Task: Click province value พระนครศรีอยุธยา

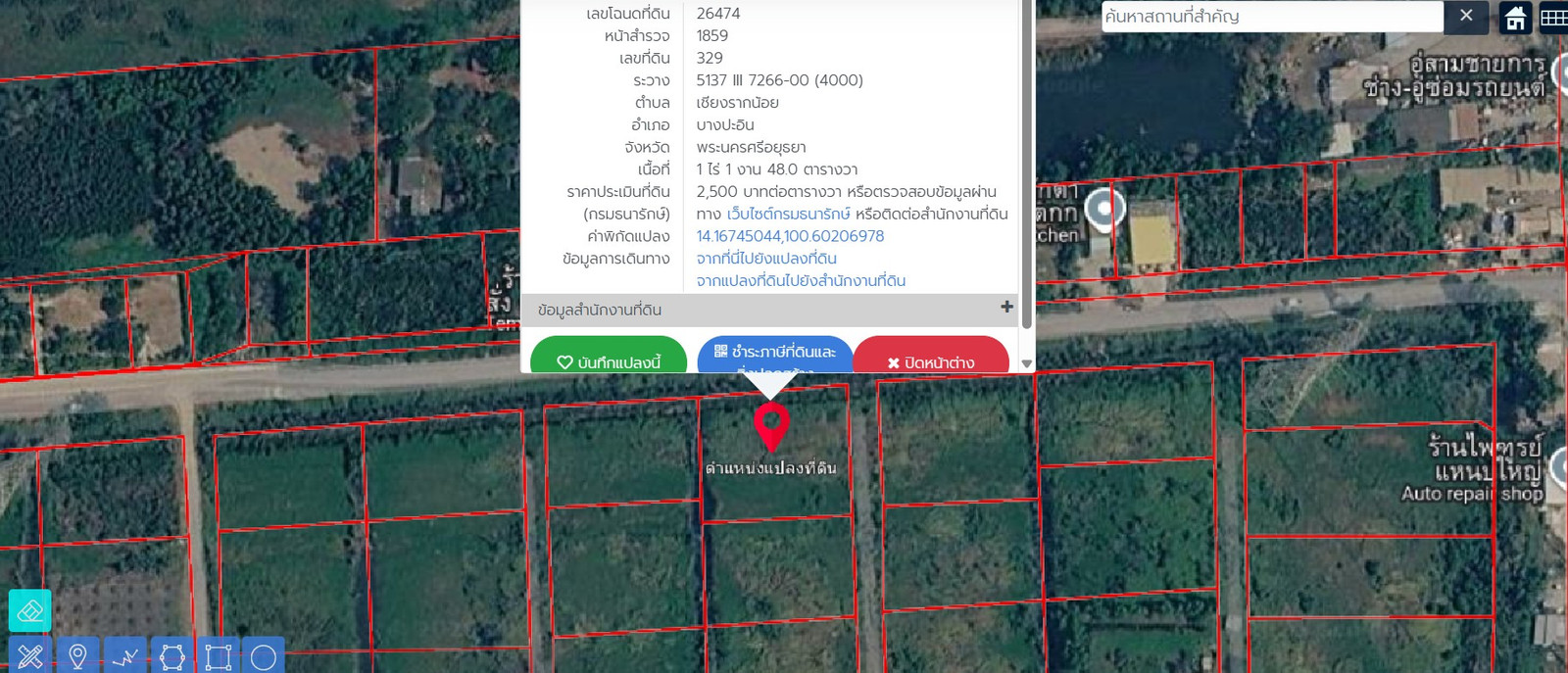Action: (x=752, y=148)
